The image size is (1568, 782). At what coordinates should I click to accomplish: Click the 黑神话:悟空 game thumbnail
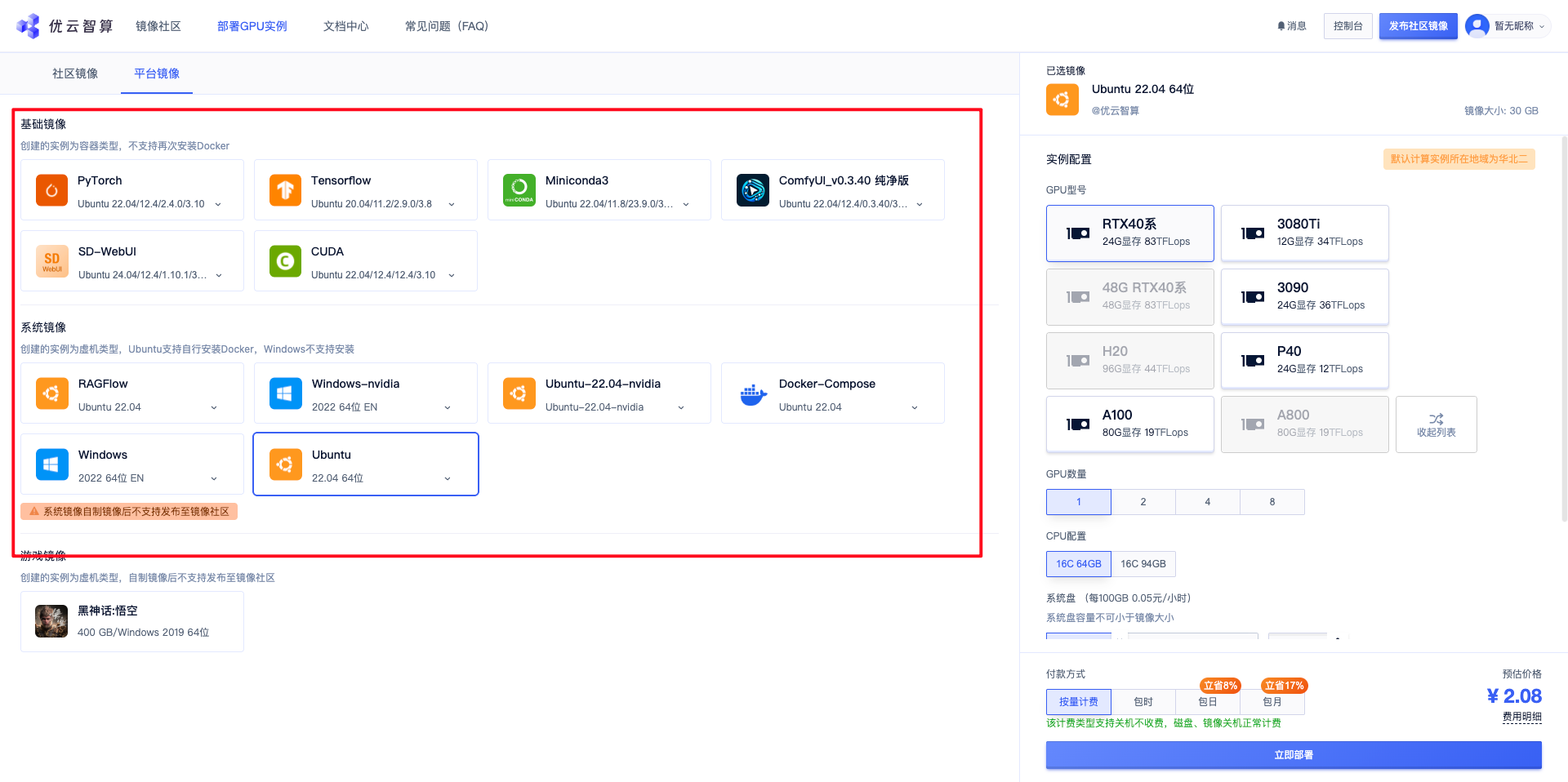click(51, 621)
